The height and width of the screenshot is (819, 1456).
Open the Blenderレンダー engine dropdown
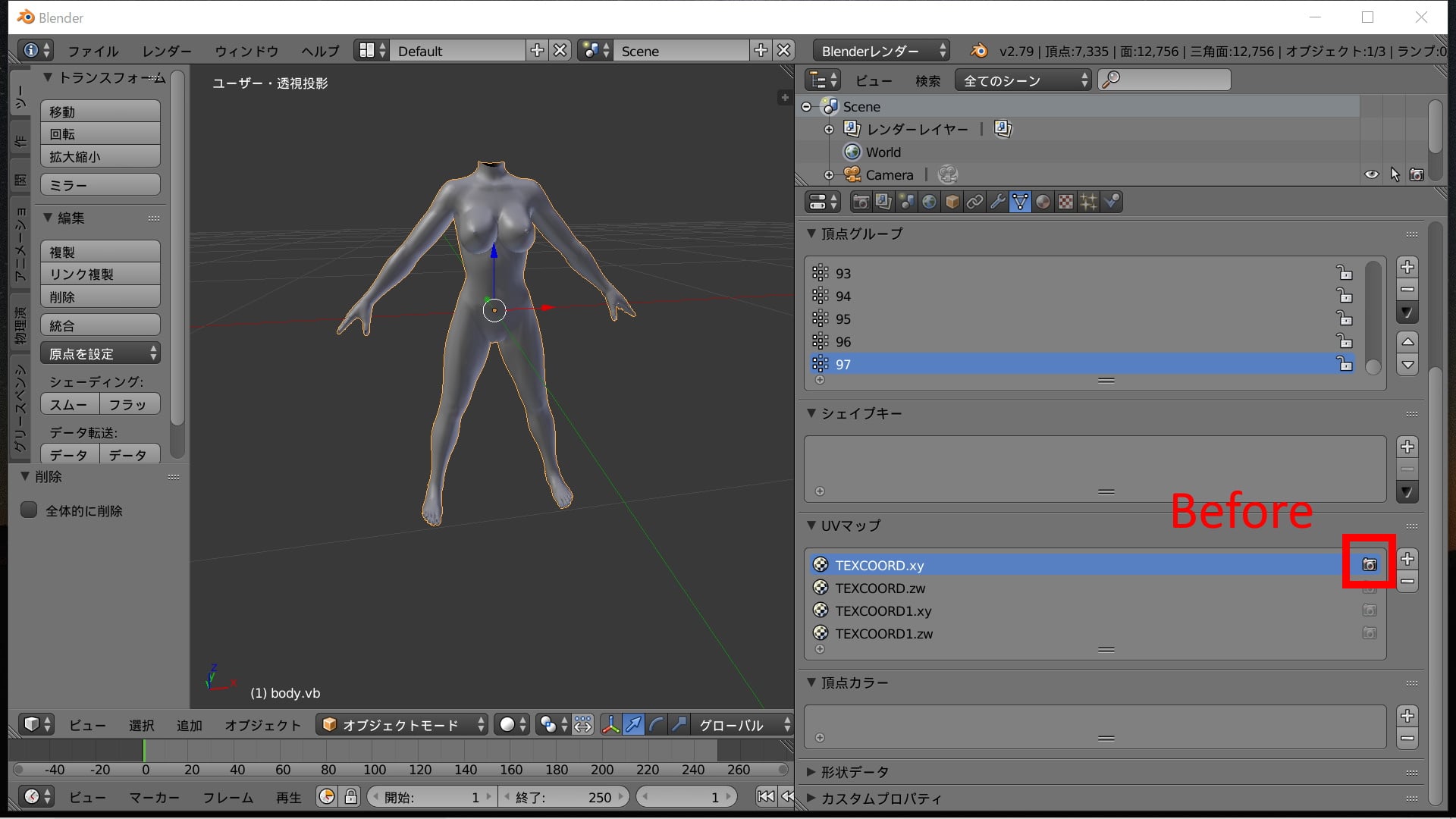click(x=882, y=51)
